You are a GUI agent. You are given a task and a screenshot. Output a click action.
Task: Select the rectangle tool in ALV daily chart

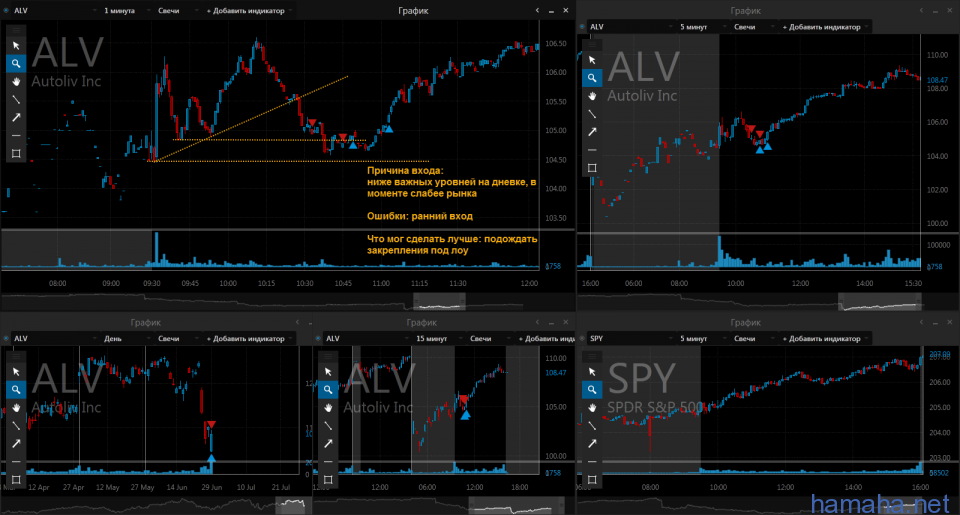(16, 479)
